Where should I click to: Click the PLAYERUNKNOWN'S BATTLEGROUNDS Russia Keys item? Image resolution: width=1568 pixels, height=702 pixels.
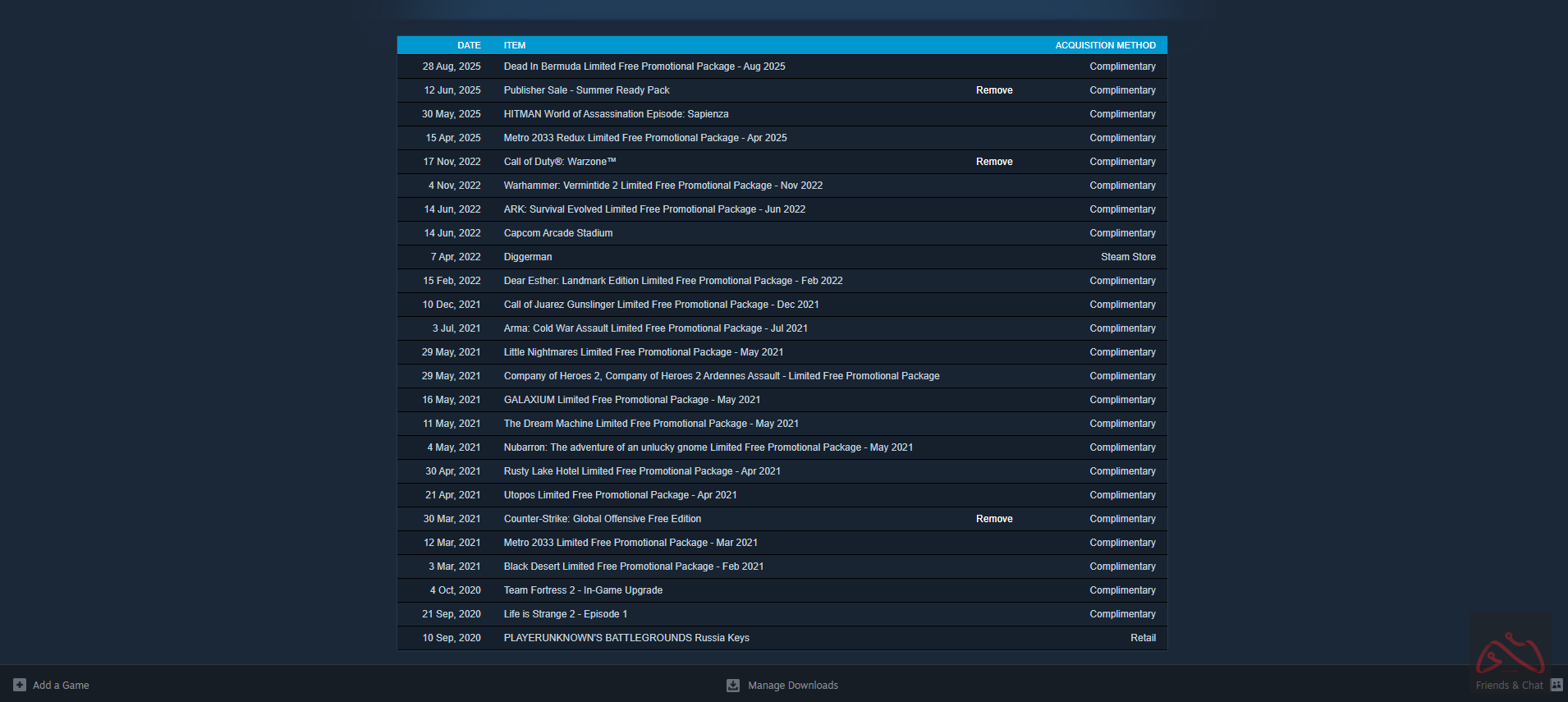point(626,638)
